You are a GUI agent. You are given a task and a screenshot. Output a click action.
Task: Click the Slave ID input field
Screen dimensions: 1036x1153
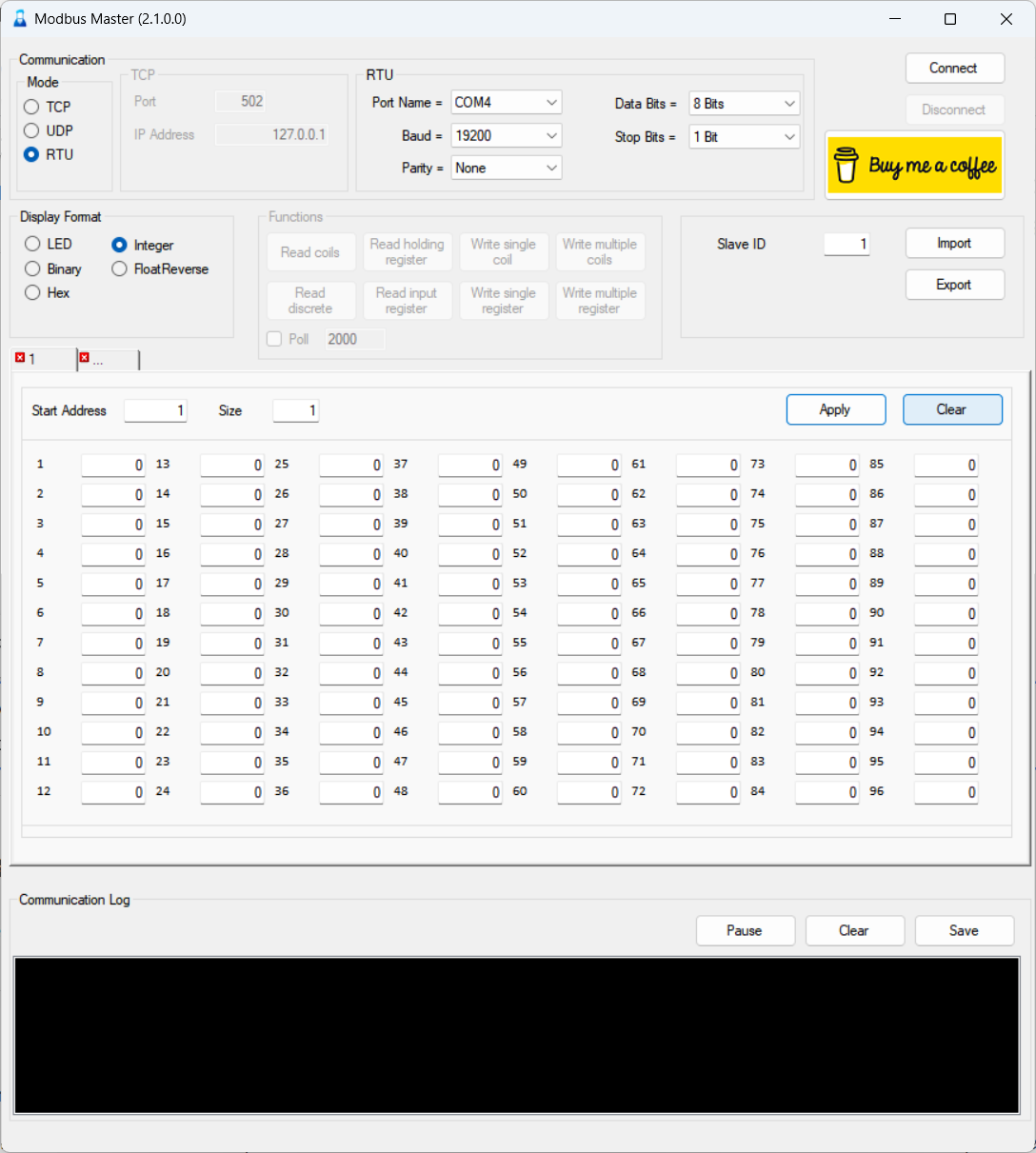846,244
